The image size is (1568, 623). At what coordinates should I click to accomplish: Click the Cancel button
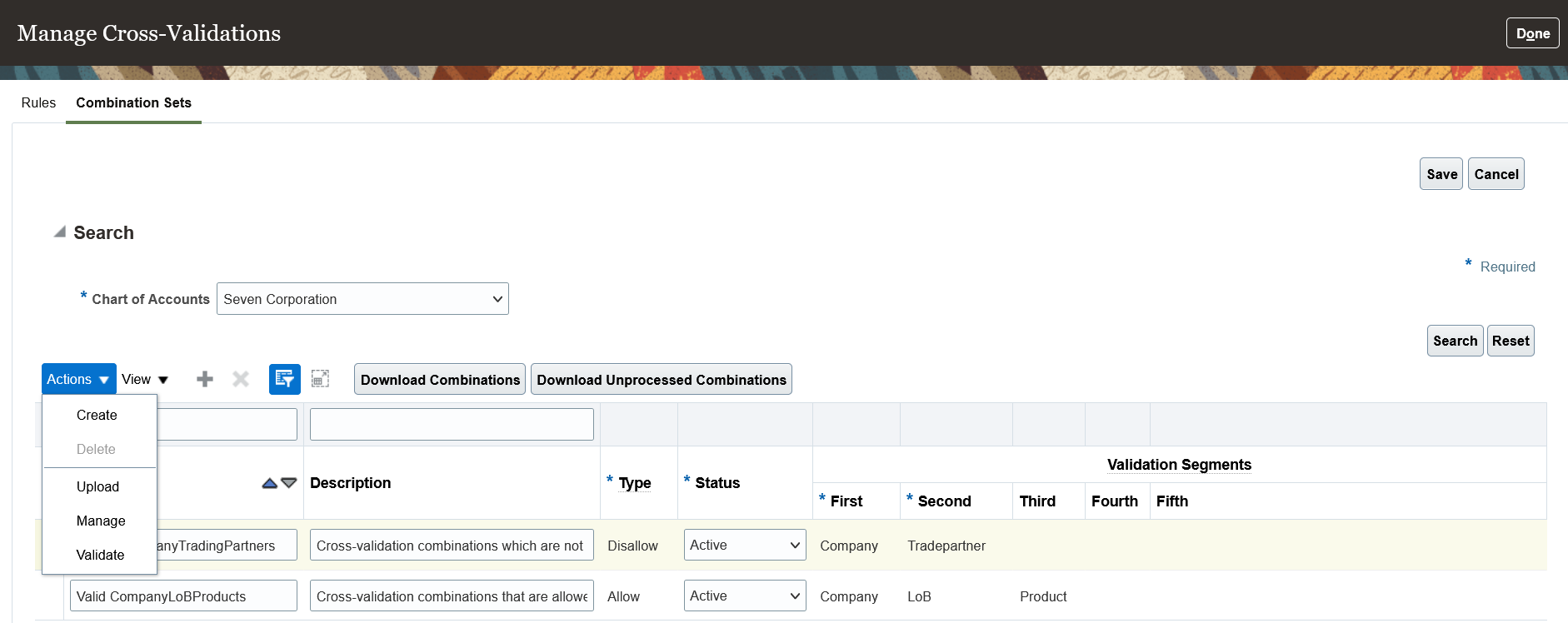(1496, 174)
